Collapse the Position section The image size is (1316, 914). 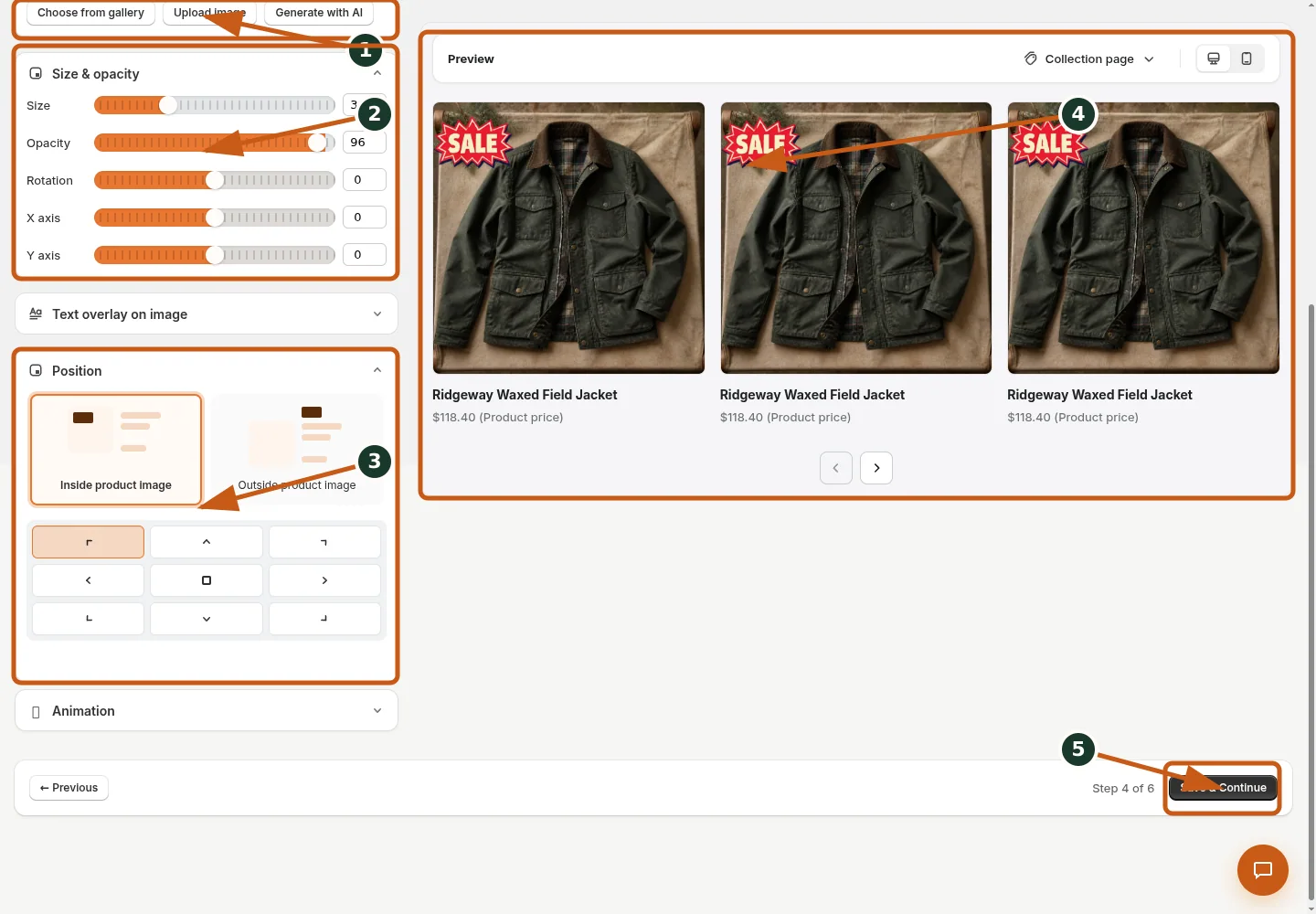point(377,370)
